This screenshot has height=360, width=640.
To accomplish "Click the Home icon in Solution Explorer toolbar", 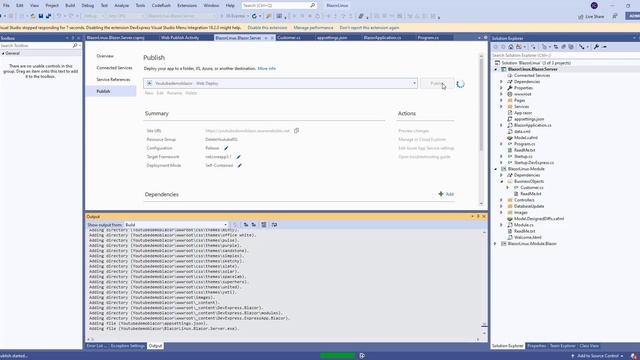I will point(511,47).
